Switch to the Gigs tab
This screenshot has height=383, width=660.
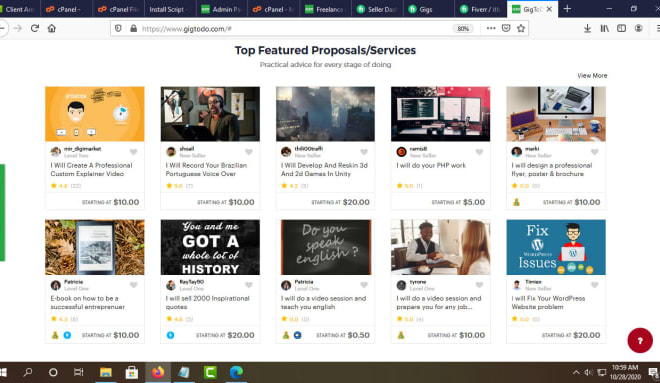tap(429, 9)
